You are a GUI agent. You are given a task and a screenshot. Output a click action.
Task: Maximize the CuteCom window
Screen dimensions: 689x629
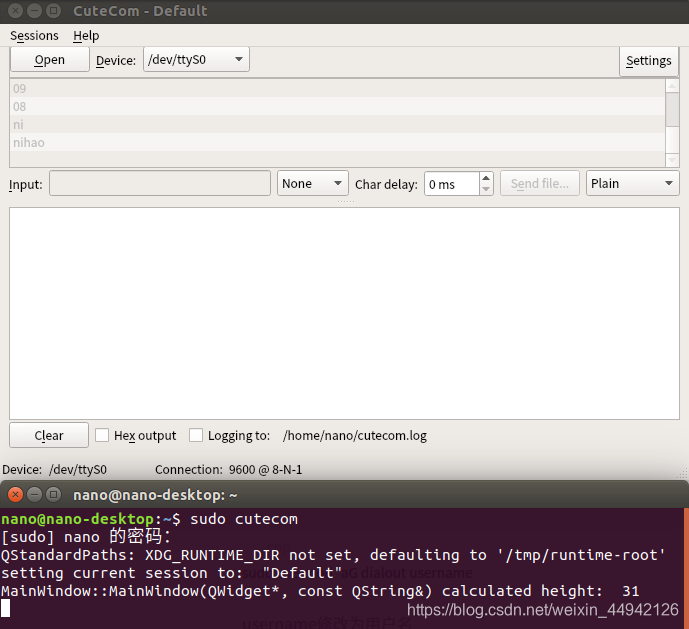pyautogui.click(x=54, y=10)
